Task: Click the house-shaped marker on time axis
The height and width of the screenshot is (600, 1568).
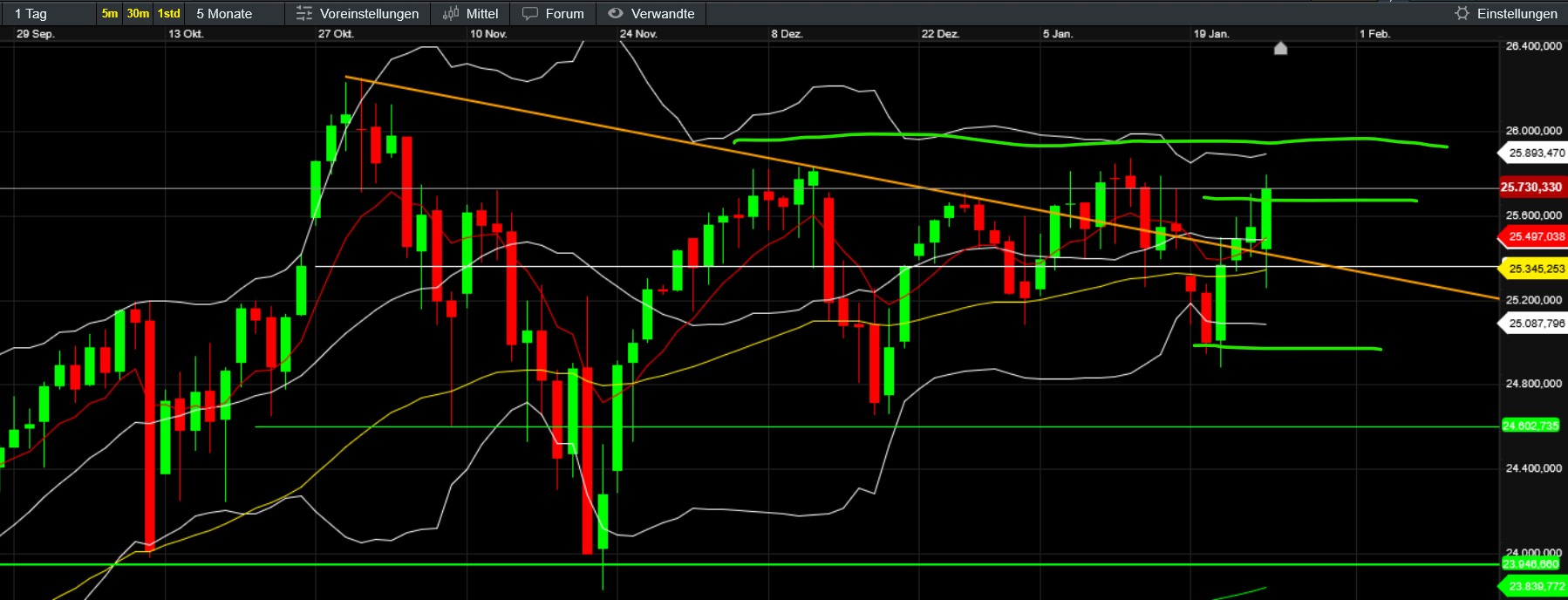Action: coord(1280,48)
